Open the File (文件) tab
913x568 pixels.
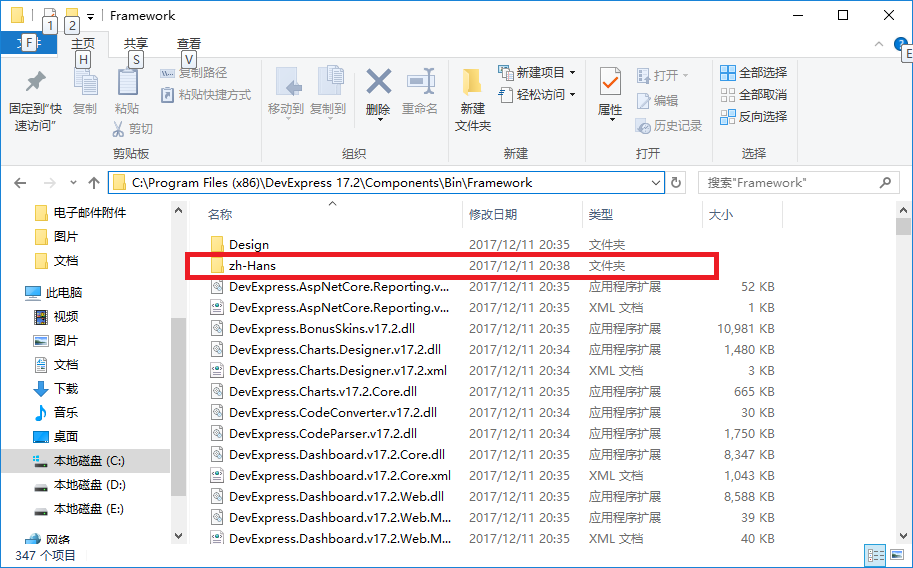click(x=29, y=43)
